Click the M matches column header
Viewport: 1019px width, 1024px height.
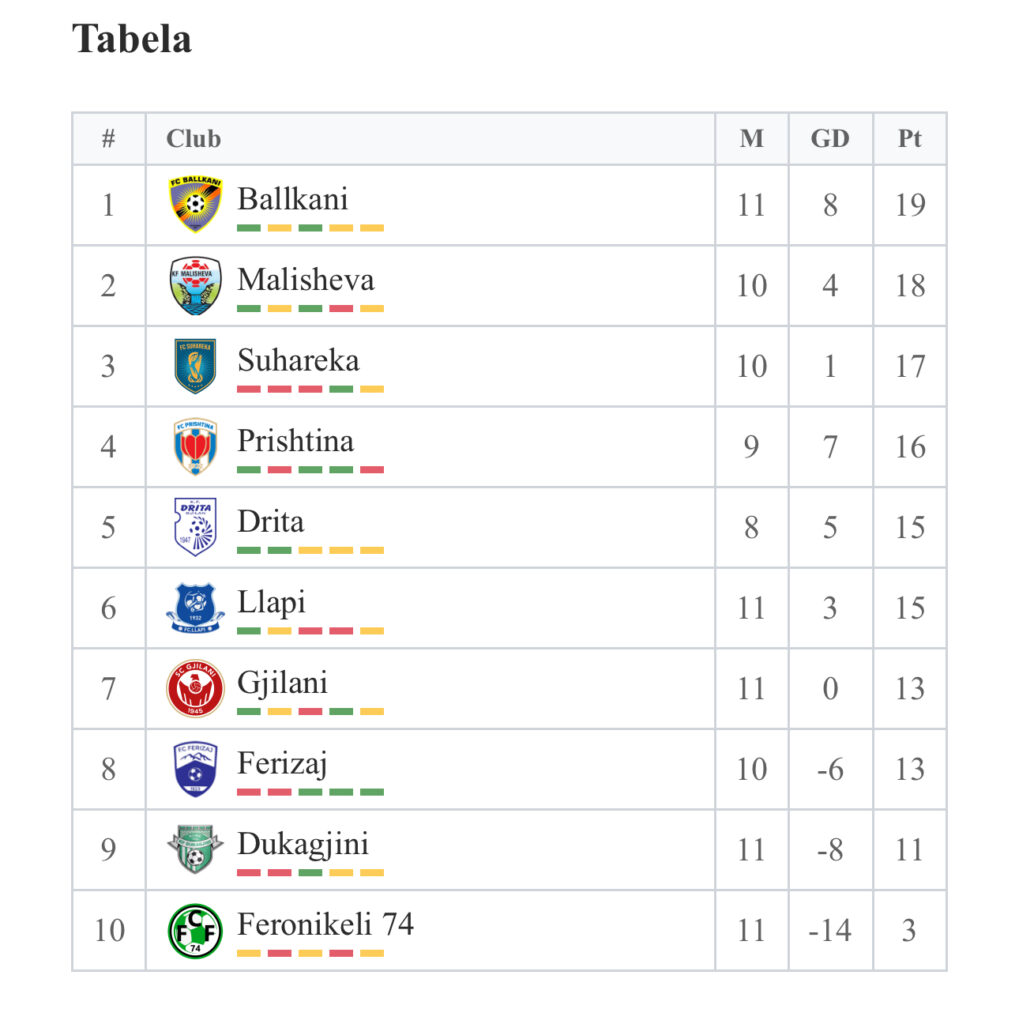point(752,138)
